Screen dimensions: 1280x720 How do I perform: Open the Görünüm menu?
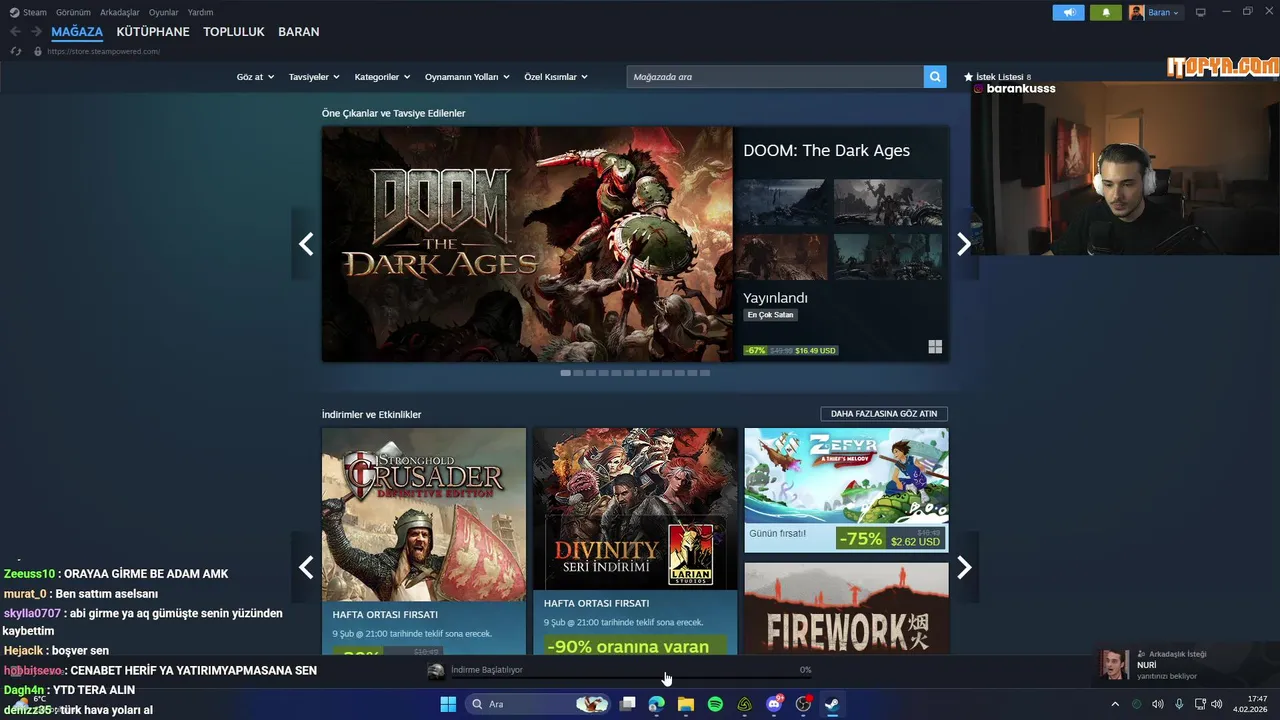coord(73,12)
